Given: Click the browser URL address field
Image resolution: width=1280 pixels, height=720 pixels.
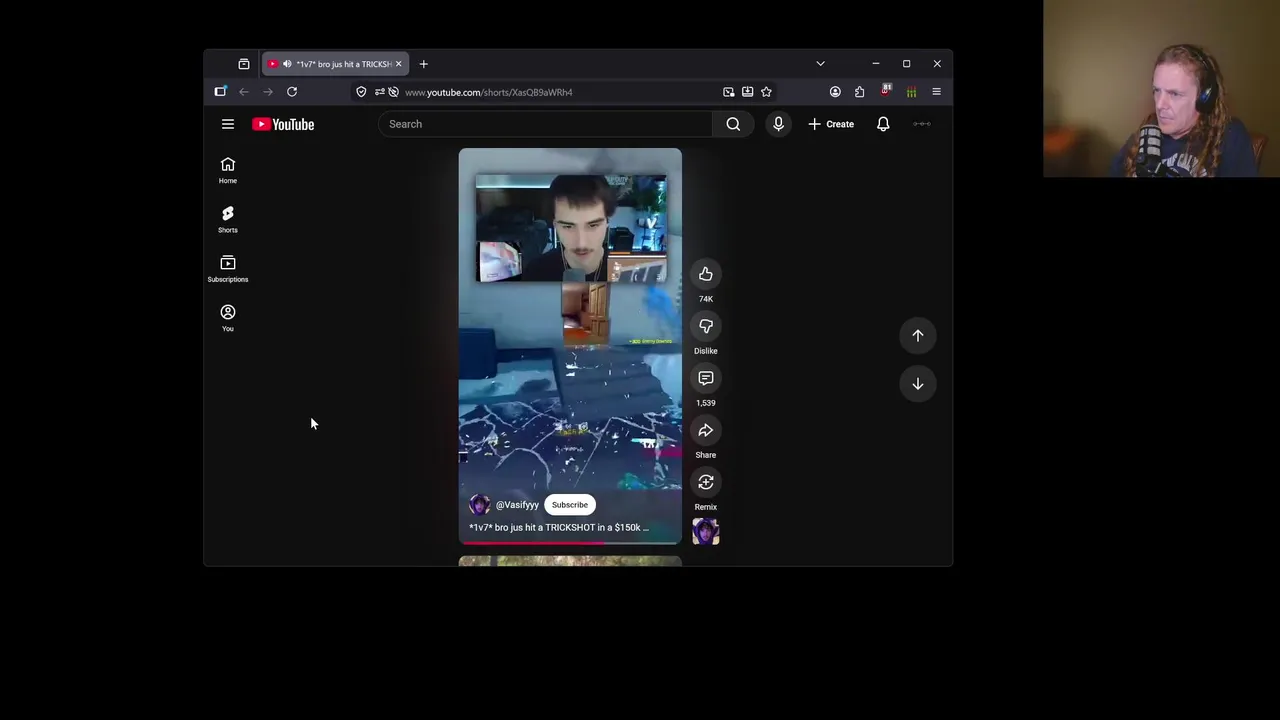Looking at the screenshot, I should point(560,92).
